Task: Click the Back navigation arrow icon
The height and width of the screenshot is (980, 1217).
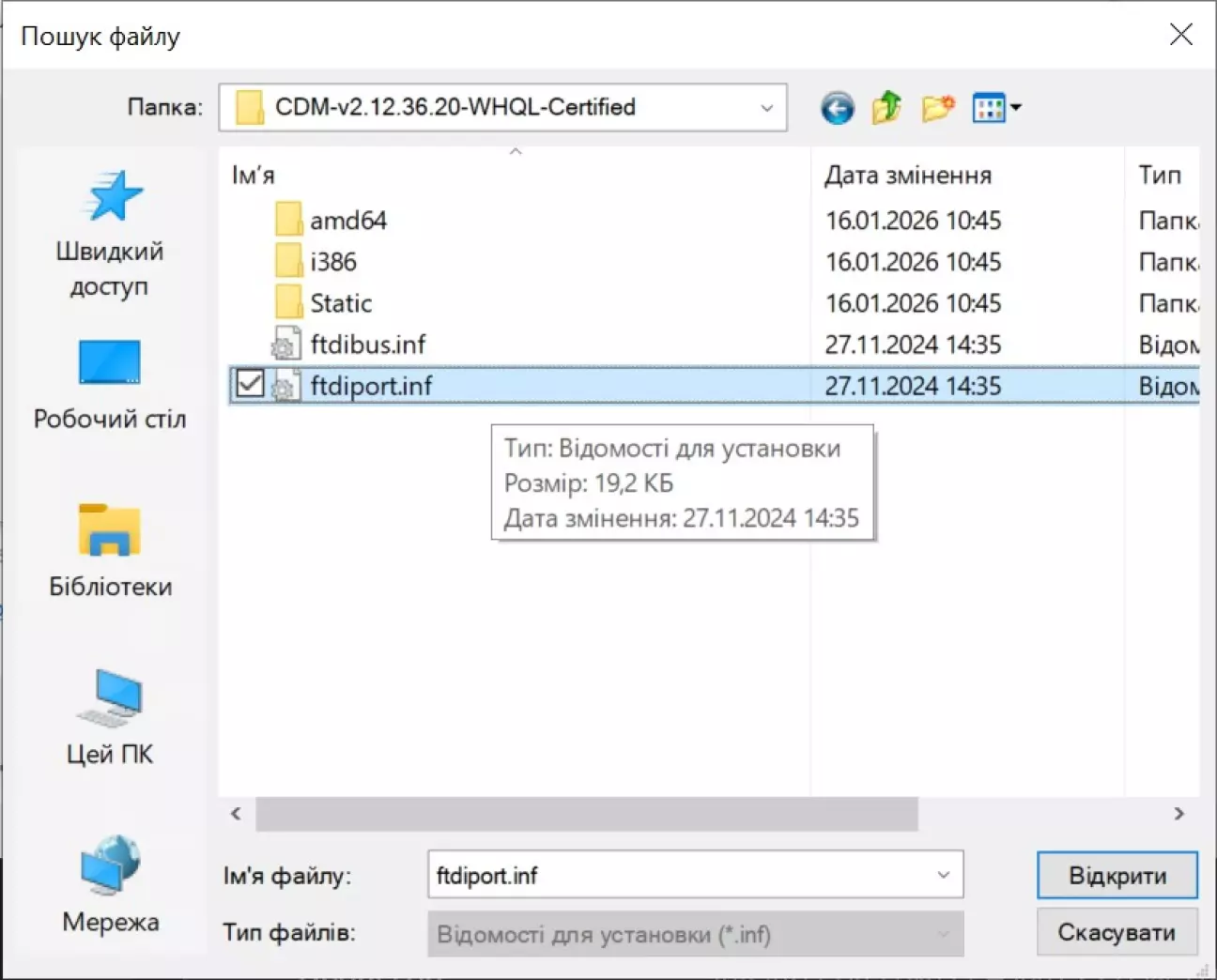Action: [837, 108]
